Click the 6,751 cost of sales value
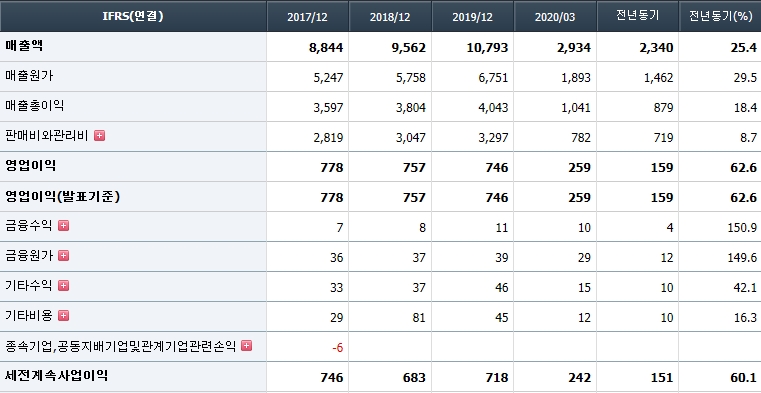This screenshot has width=761, height=393. point(493,78)
